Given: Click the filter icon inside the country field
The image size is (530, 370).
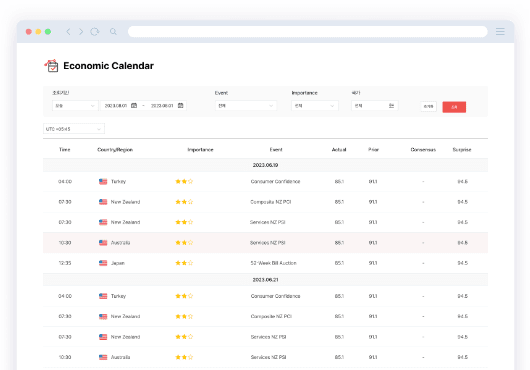Looking at the screenshot, I should [x=391, y=106].
